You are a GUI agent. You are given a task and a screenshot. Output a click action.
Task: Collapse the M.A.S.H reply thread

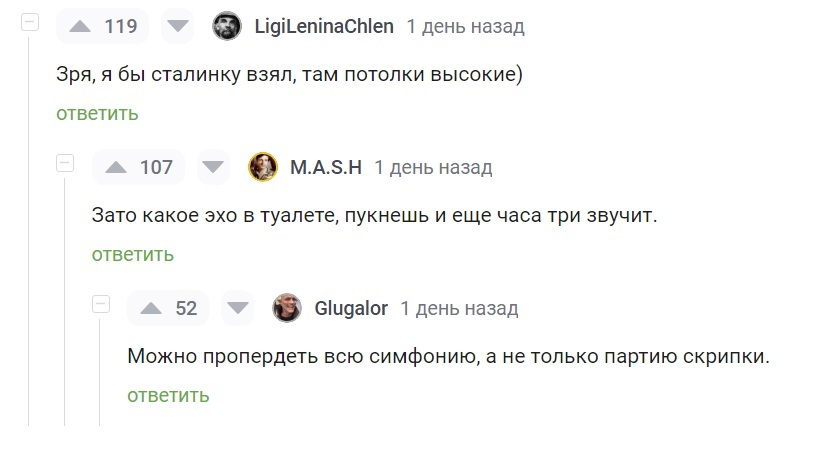tap(65, 162)
